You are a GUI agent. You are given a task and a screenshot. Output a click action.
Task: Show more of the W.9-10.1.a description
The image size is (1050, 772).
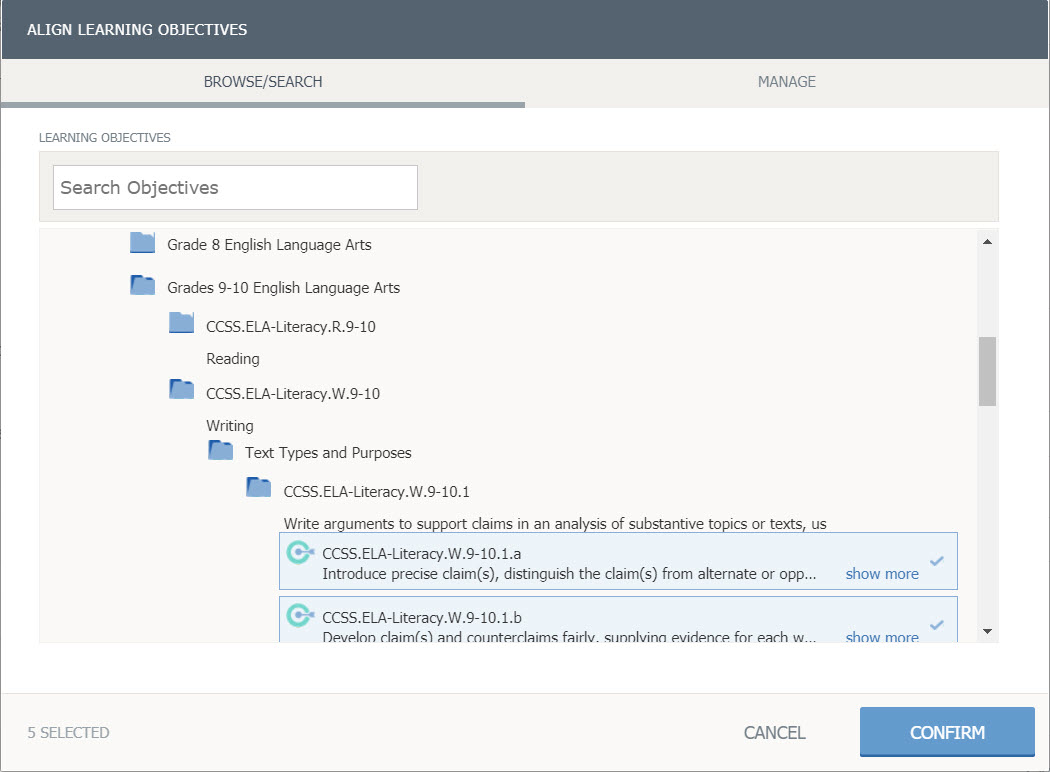click(881, 574)
